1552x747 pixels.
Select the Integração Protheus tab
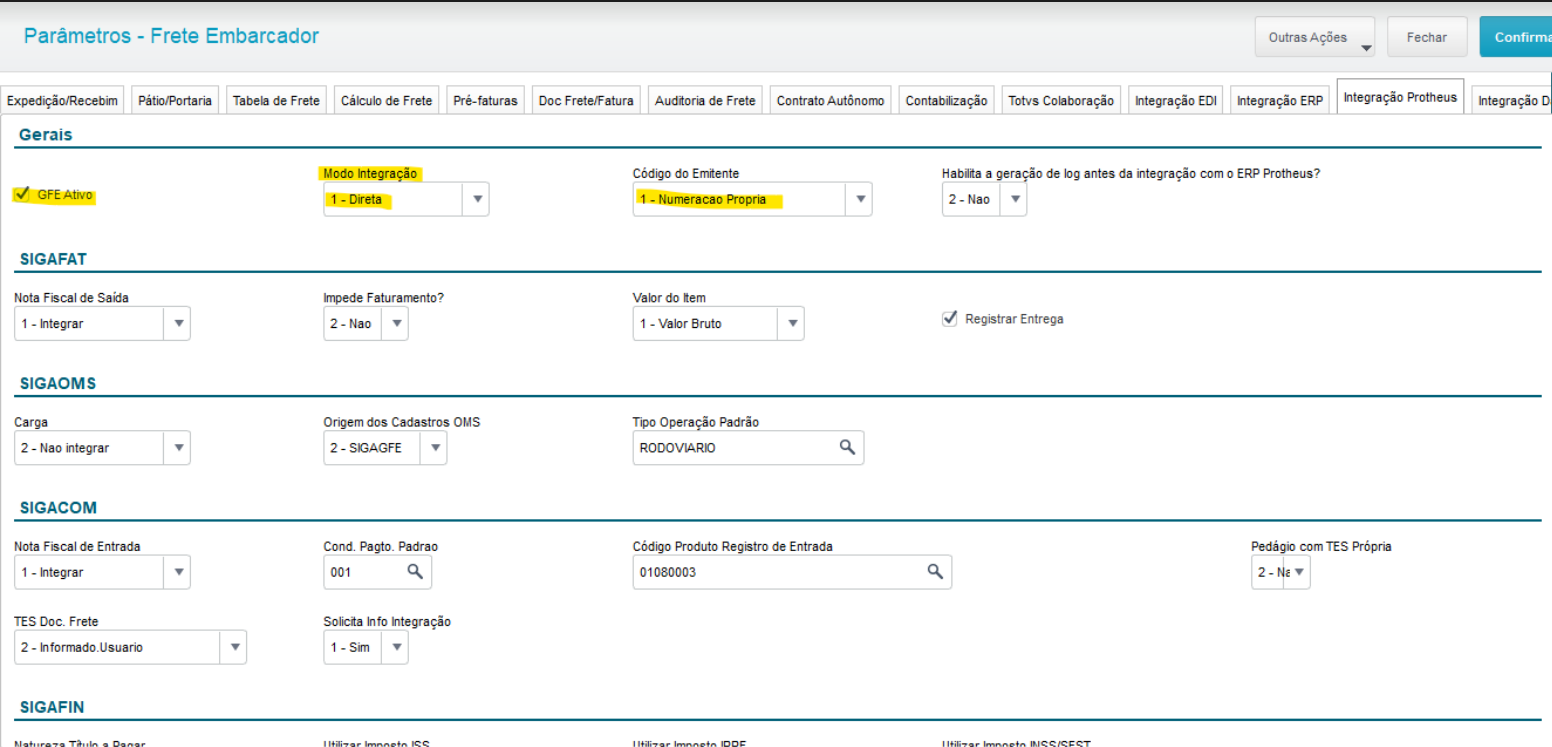pos(1400,97)
